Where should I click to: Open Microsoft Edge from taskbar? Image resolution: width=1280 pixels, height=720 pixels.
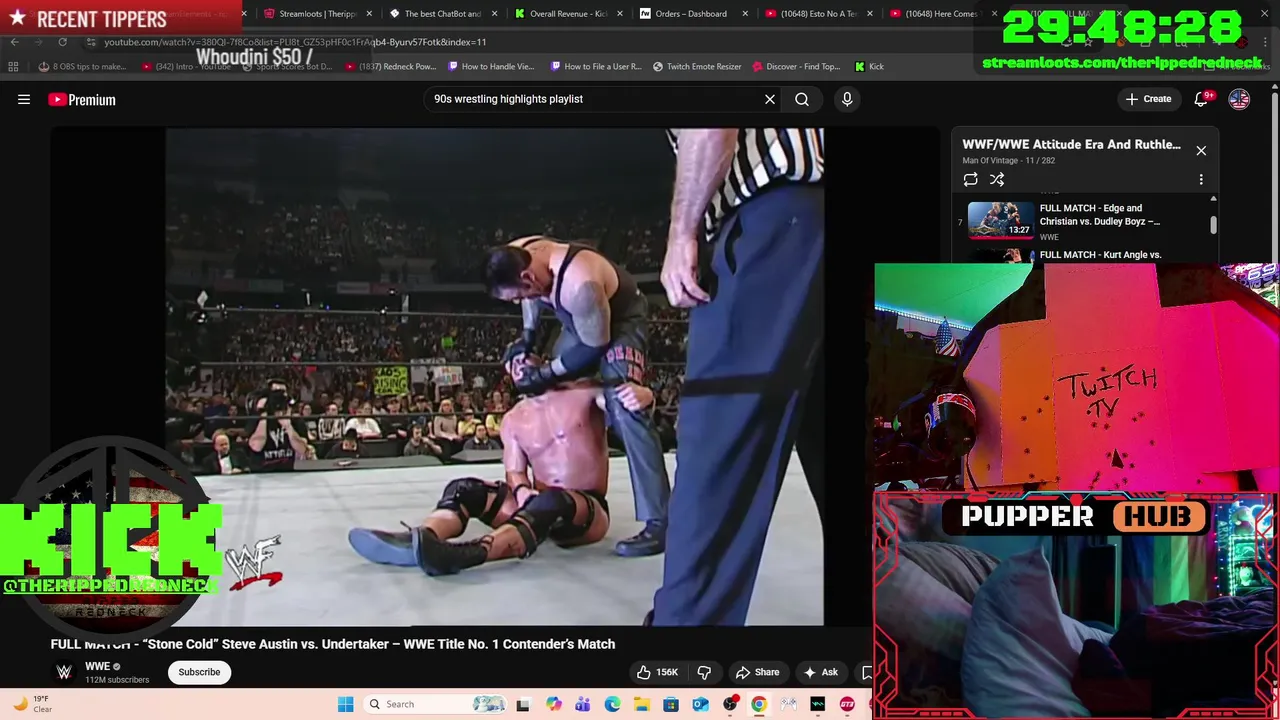pyautogui.click(x=612, y=704)
